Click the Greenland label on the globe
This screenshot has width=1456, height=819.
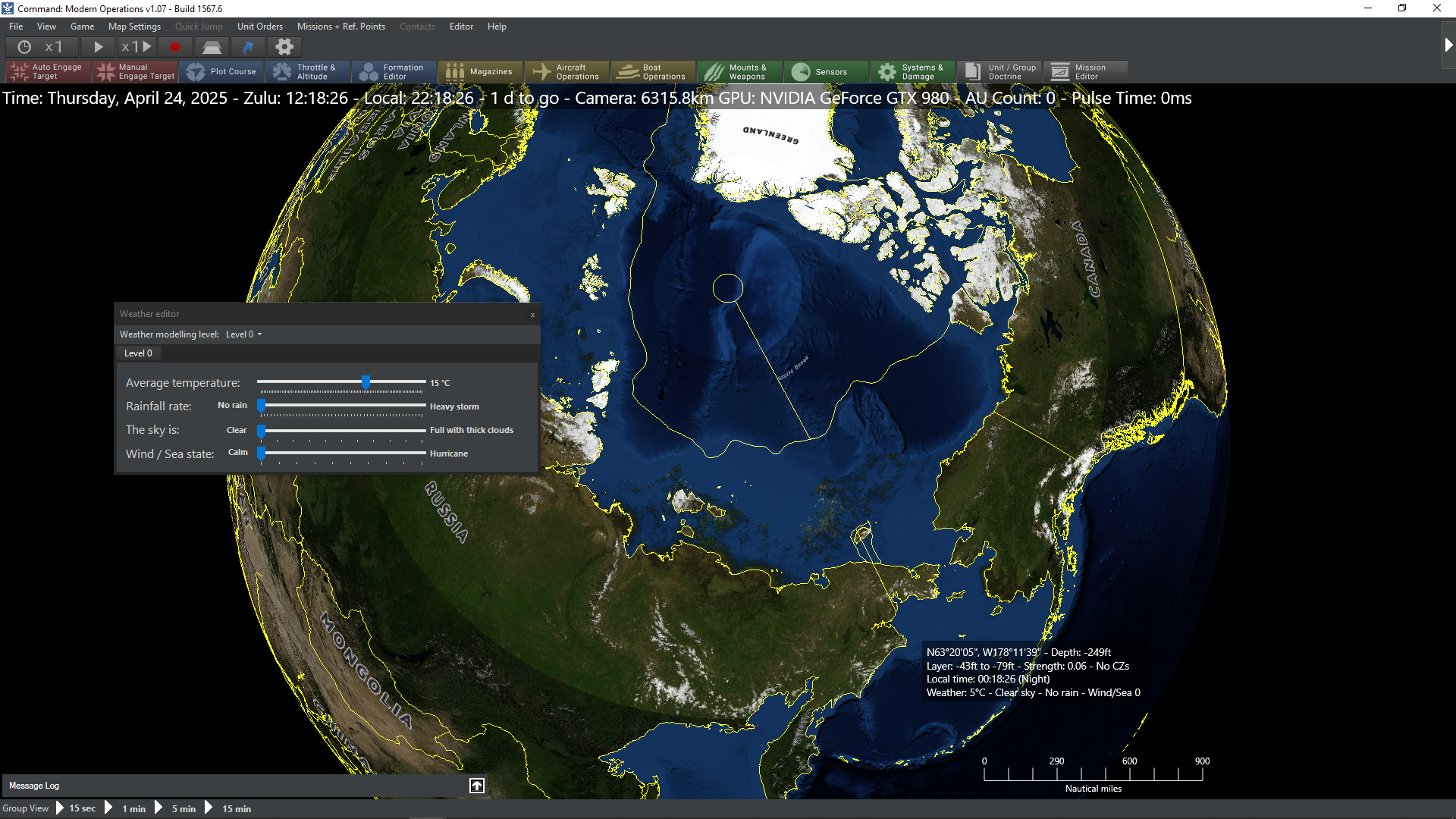point(770,135)
